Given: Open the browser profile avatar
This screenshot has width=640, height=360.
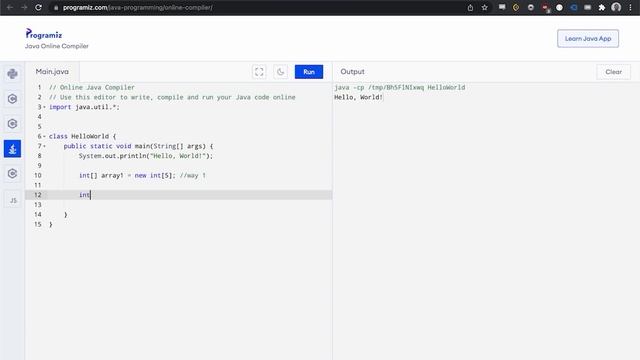Looking at the screenshot, I should [616, 7].
